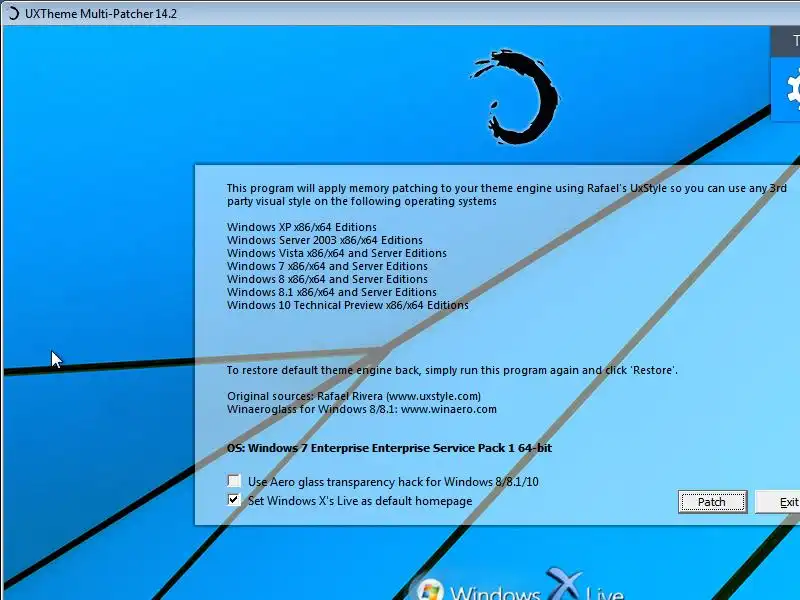Click 'Windows Server 2003 x86/x64 Editions' line
The width and height of the screenshot is (800, 600).
click(x=325, y=240)
